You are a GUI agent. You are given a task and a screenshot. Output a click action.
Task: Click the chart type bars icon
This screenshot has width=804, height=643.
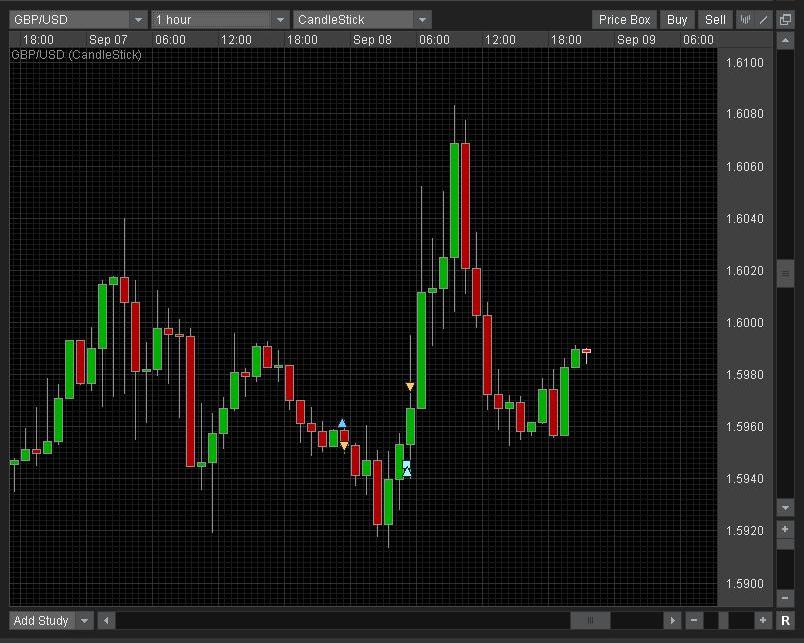click(x=746, y=19)
